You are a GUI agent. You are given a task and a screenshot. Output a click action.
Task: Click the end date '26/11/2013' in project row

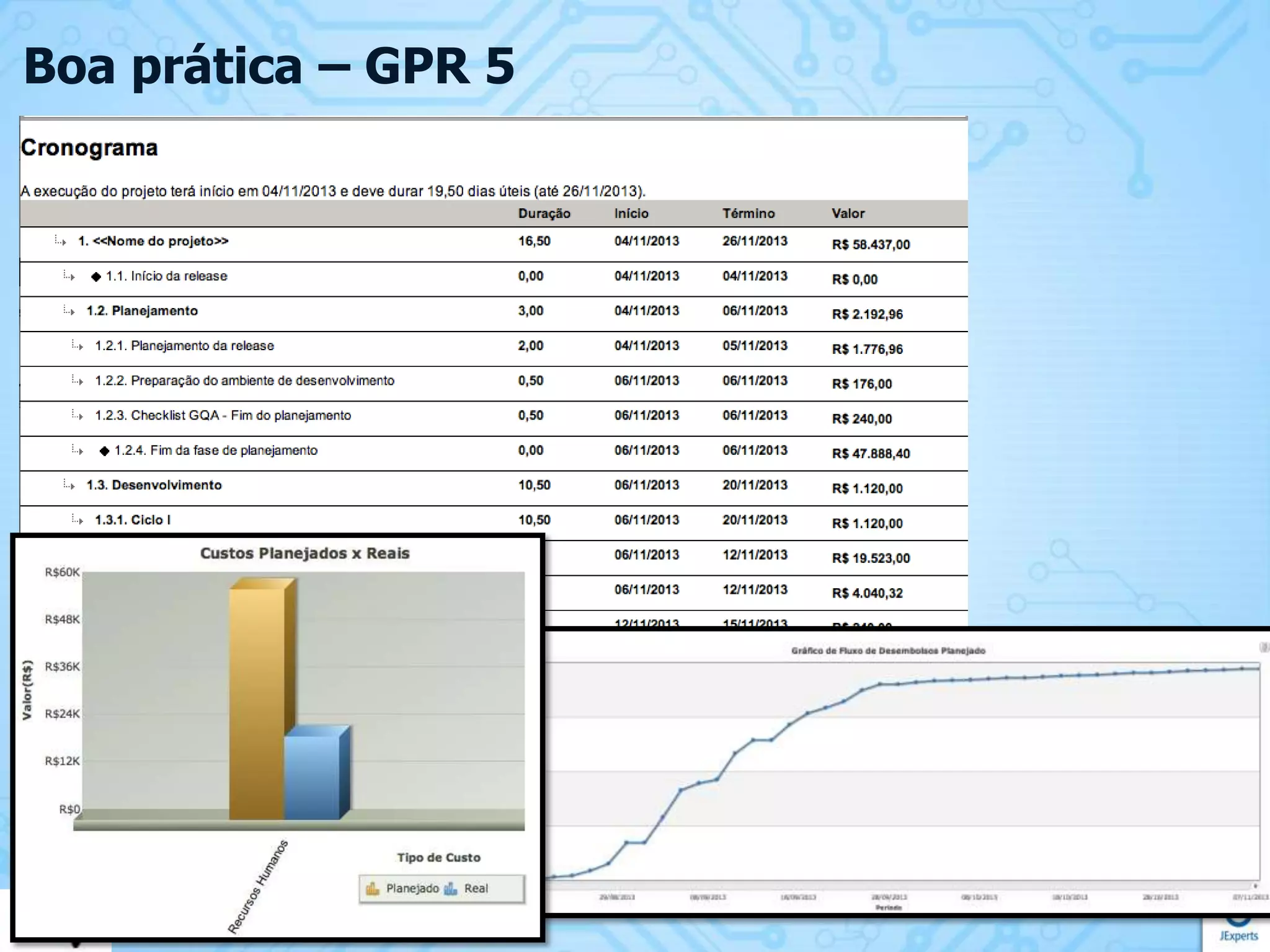pyautogui.click(x=755, y=241)
